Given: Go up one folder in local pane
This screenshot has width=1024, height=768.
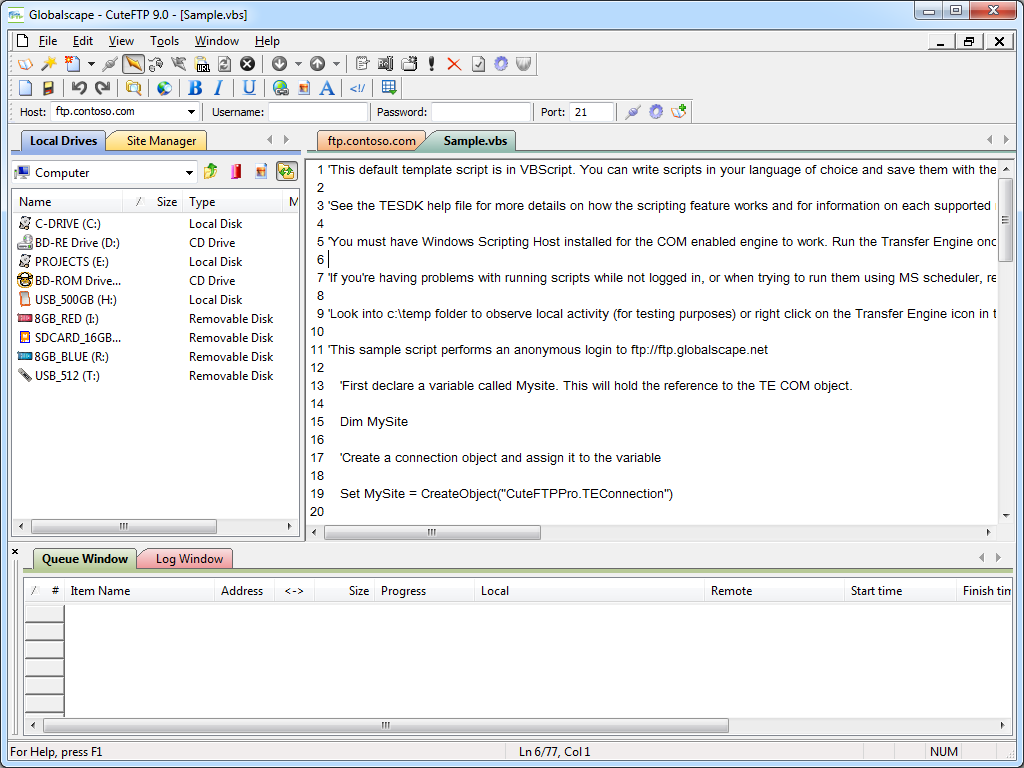Looking at the screenshot, I should click(211, 172).
